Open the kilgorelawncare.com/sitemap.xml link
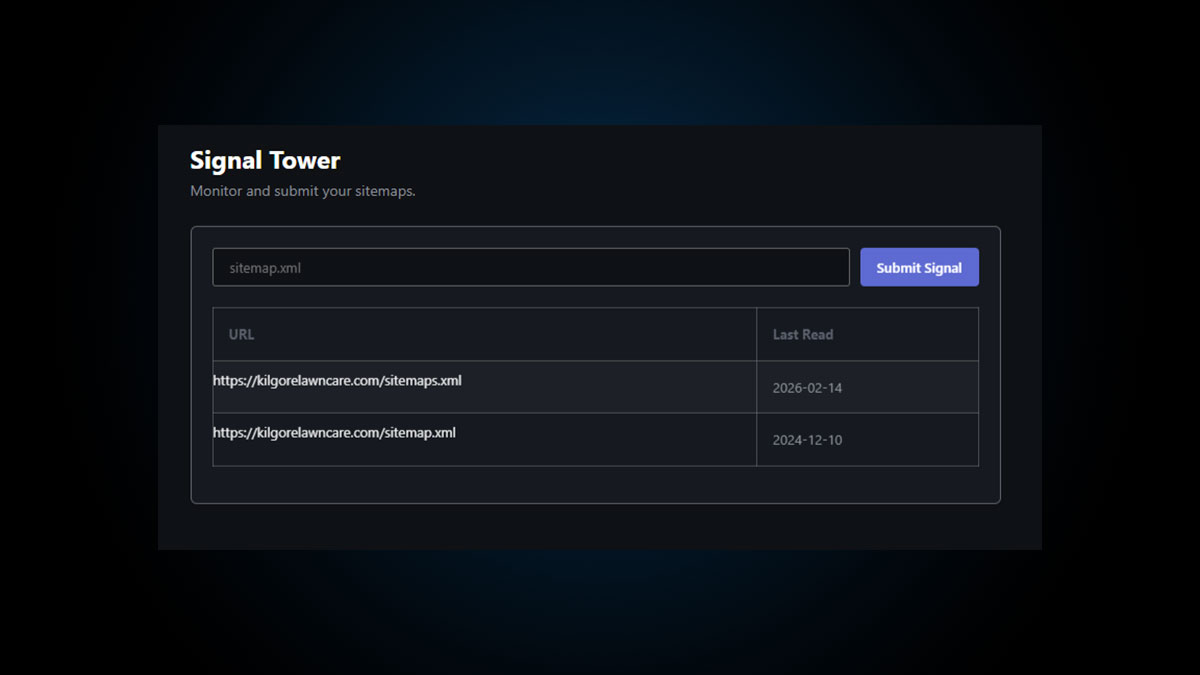Image resolution: width=1200 pixels, height=675 pixels. tap(334, 433)
